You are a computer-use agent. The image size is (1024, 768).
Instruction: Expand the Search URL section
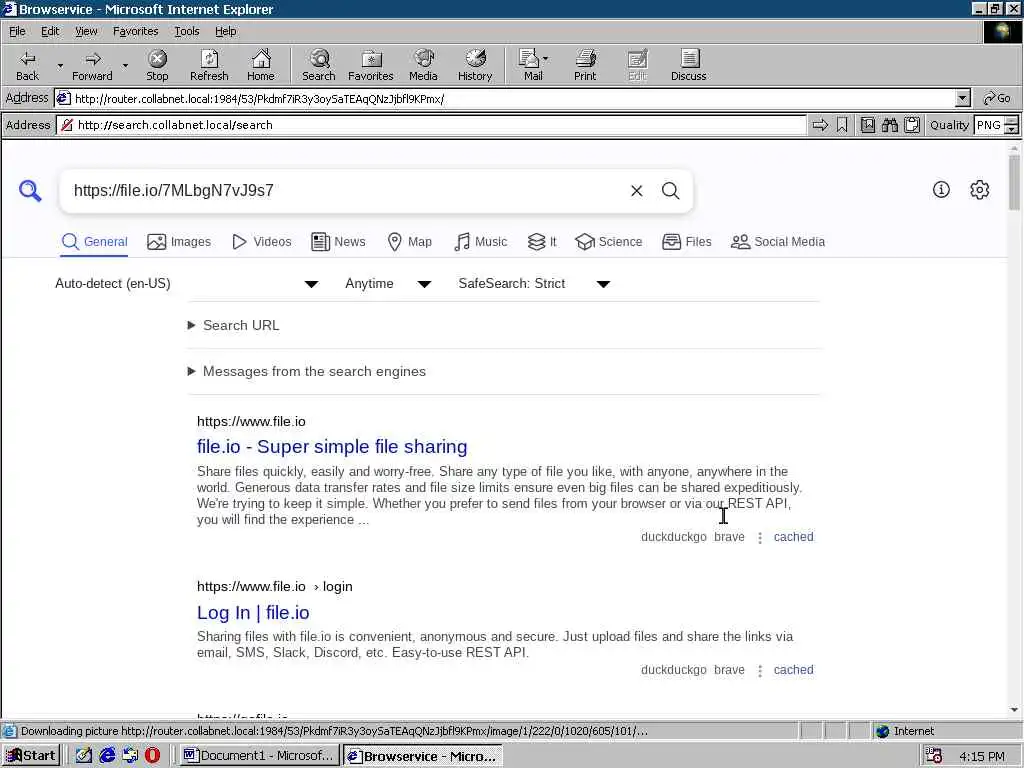click(234, 325)
